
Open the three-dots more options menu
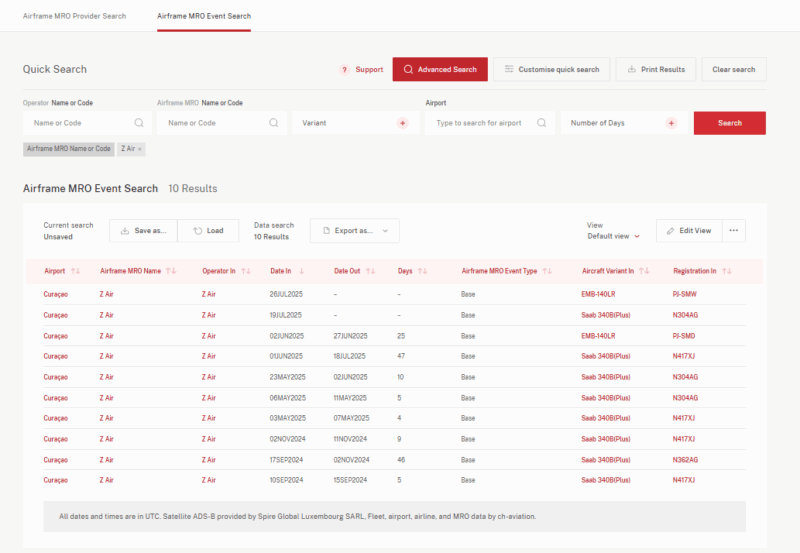point(733,231)
